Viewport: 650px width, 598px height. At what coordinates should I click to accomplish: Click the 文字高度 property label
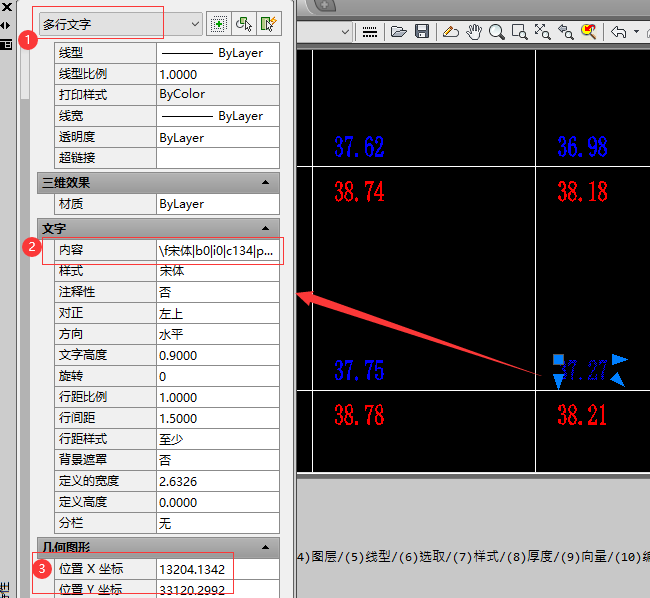click(x=83, y=355)
